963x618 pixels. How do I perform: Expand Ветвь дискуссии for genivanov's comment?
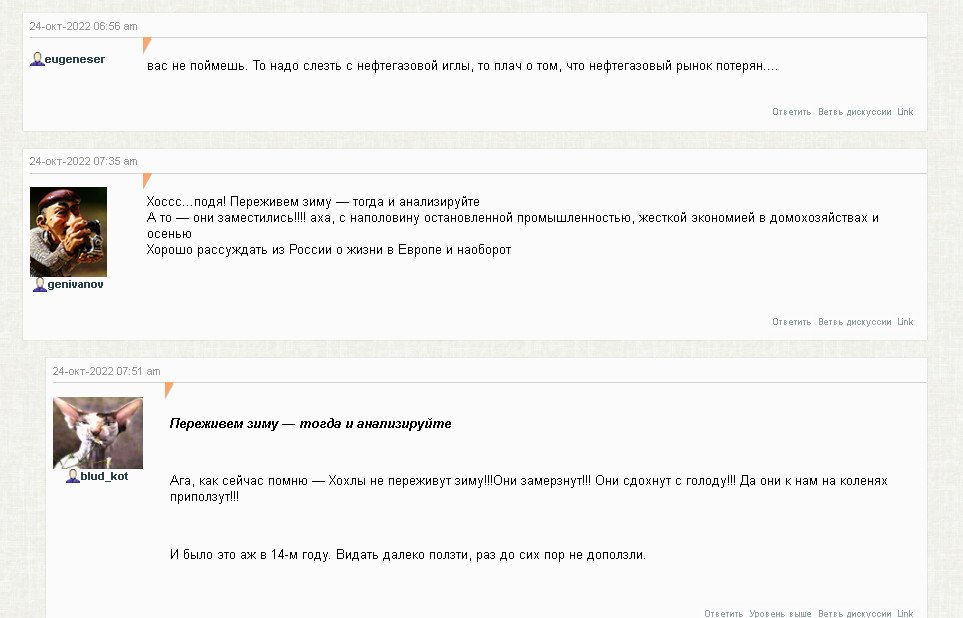(x=854, y=322)
